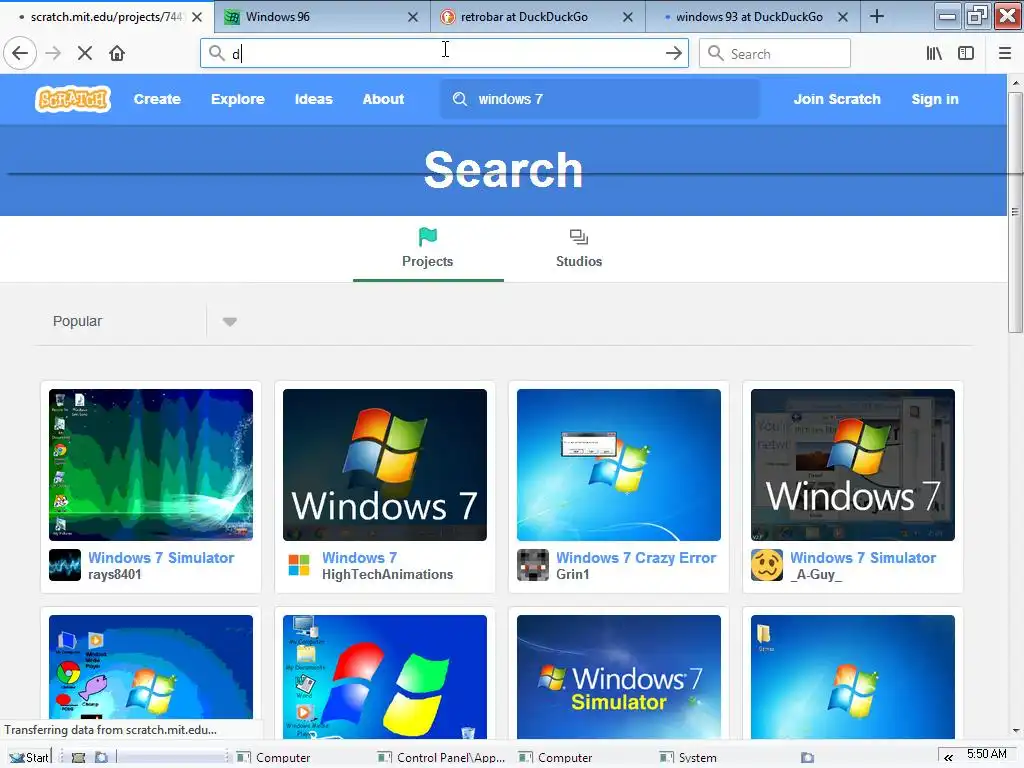This screenshot has width=1024, height=768.
Task: Click the camera icon near the system tray
Action: point(808,758)
